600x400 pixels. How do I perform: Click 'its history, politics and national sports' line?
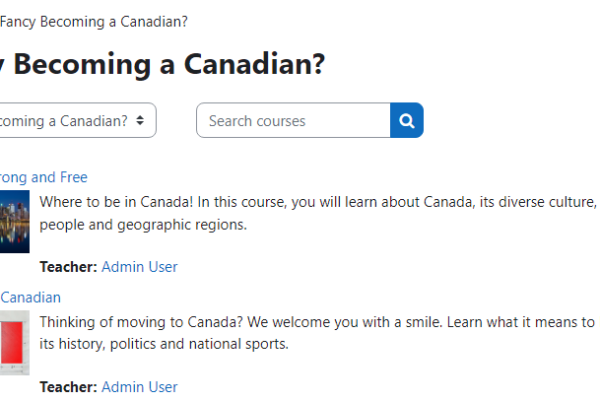164,345
